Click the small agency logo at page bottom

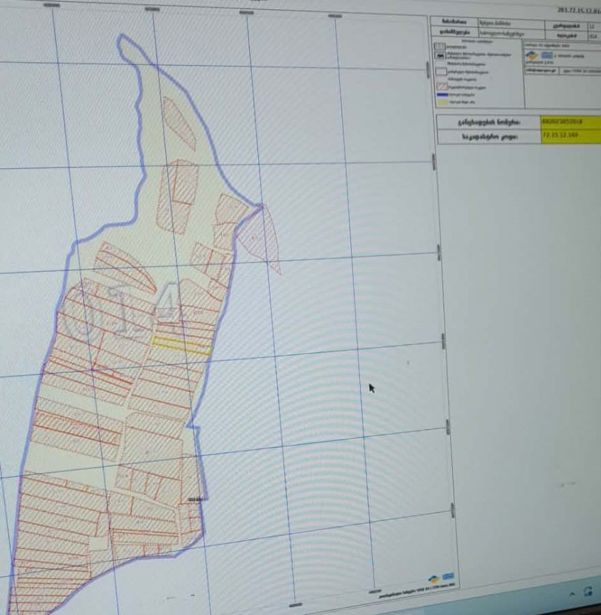(x=434, y=578)
